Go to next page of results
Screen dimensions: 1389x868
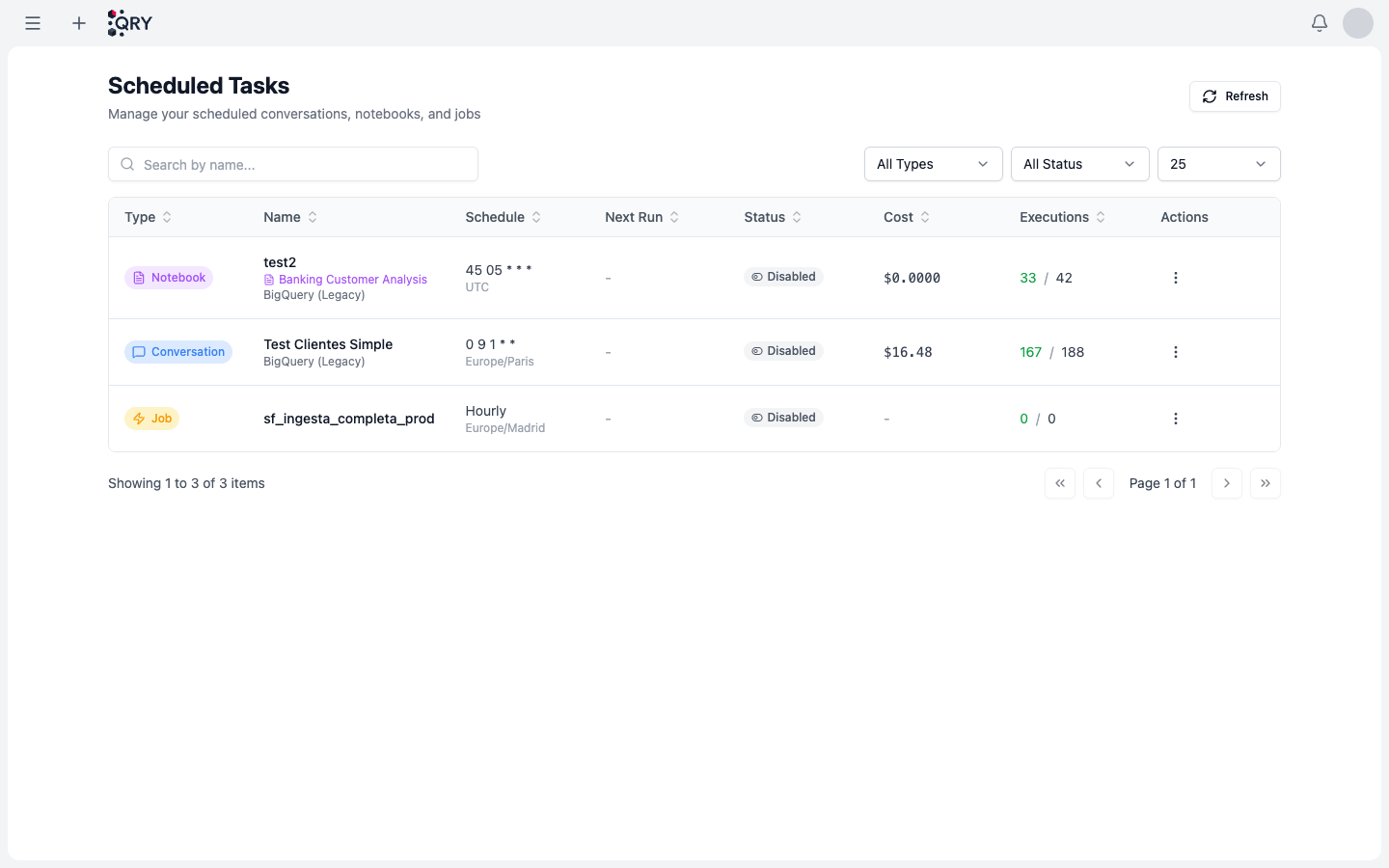pos(1227,483)
